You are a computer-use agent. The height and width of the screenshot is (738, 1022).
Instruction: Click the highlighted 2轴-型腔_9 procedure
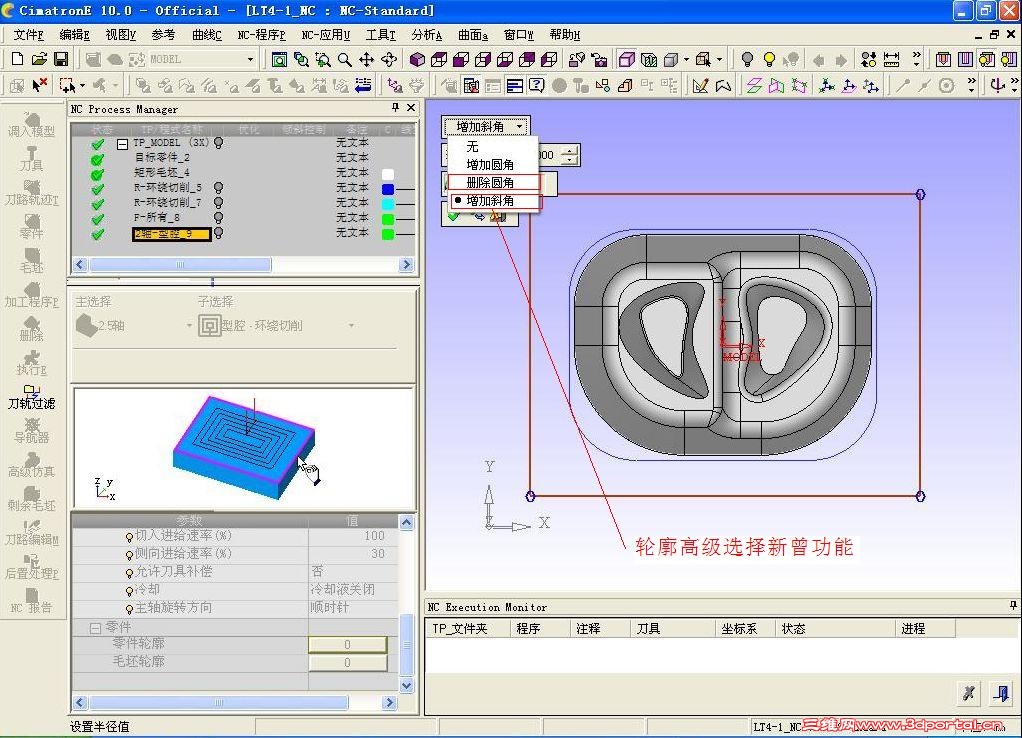tap(172, 234)
